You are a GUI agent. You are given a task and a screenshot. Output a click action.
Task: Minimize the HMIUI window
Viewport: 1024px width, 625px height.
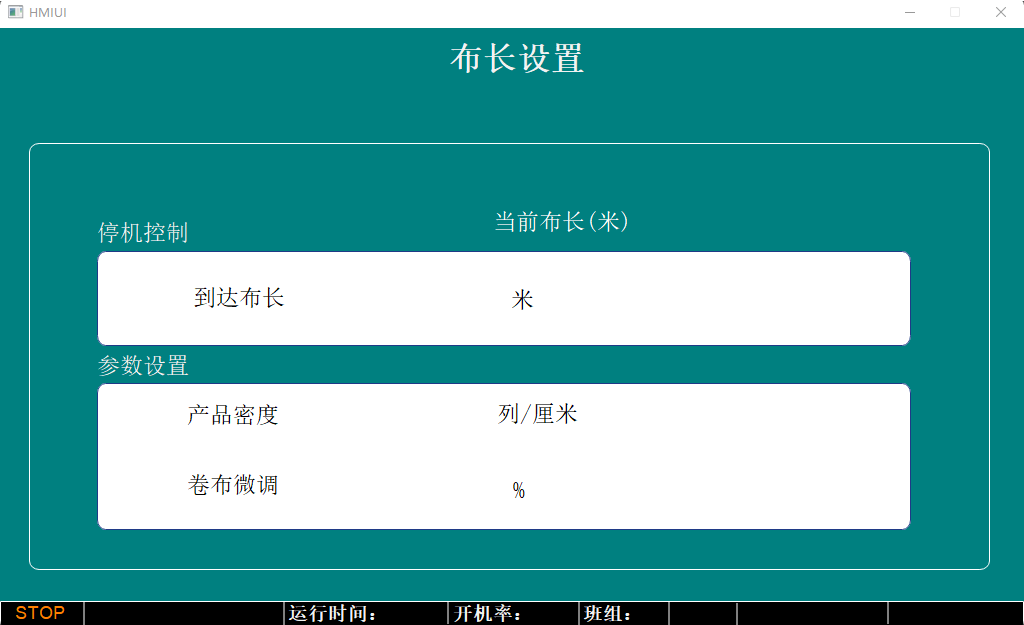[910, 12]
